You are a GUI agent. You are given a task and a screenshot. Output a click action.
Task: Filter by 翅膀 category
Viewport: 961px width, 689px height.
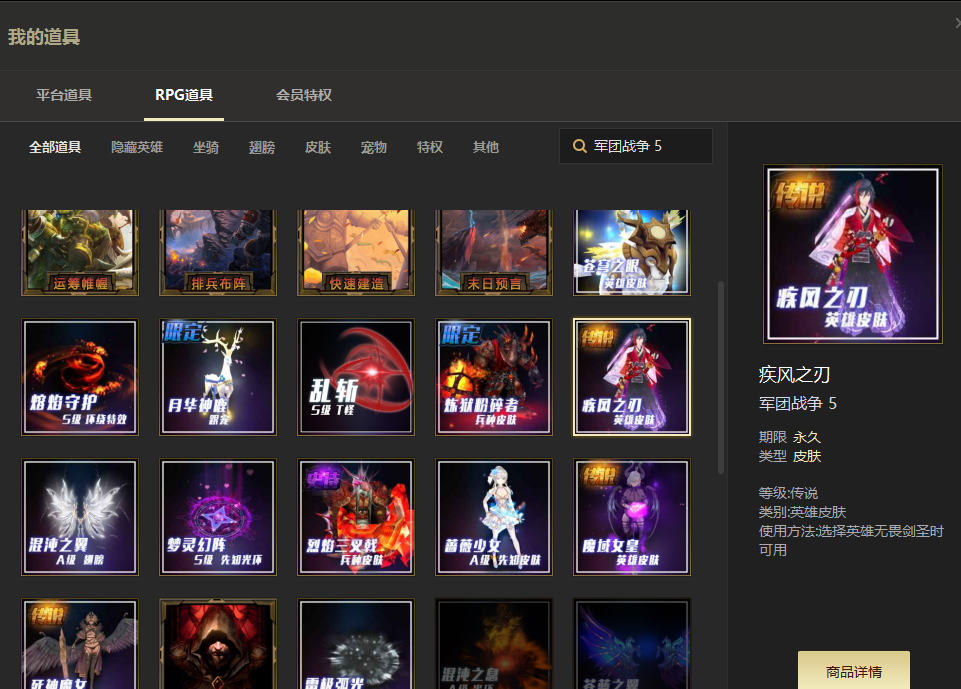point(262,147)
